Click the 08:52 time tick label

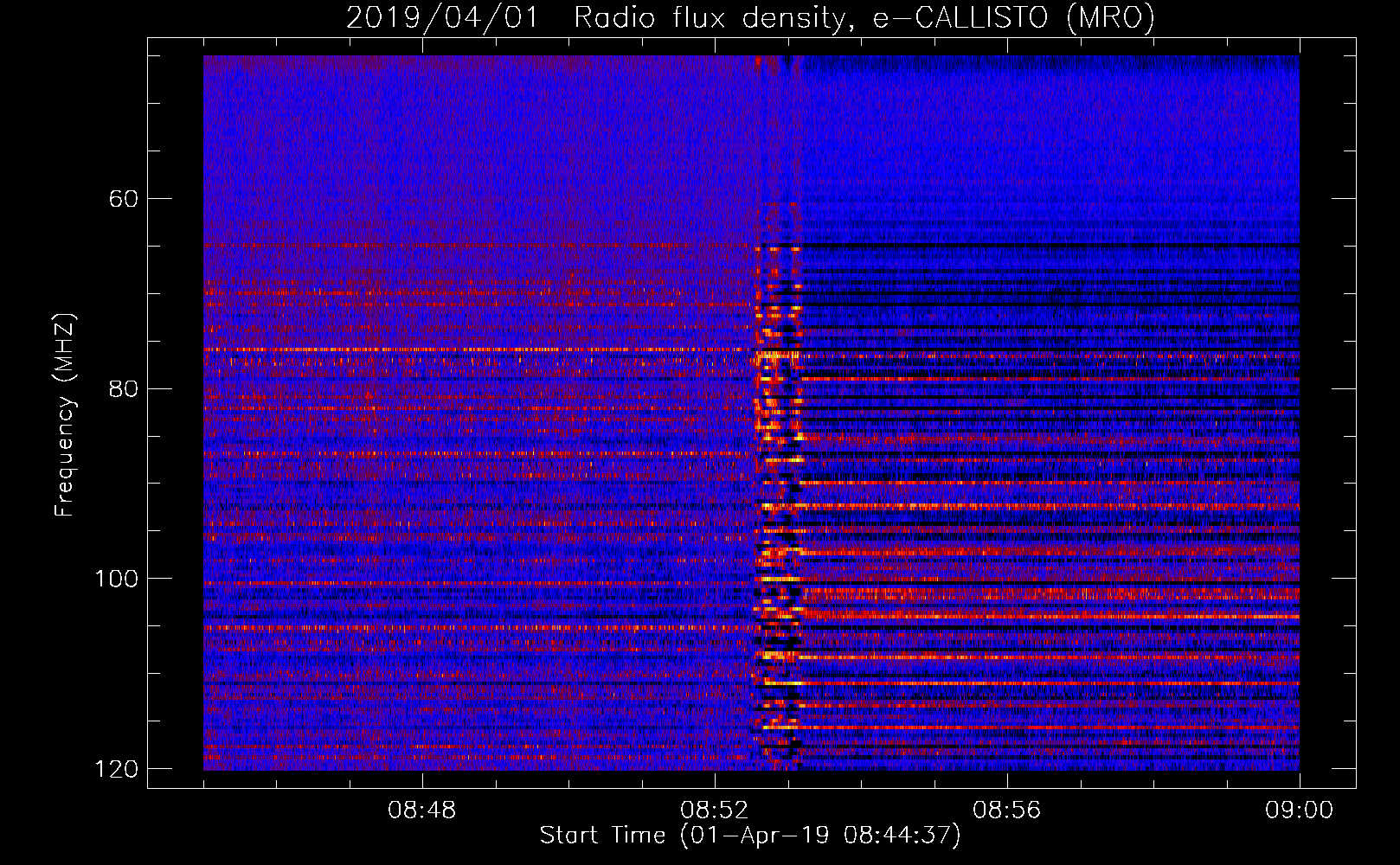coord(715,811)
